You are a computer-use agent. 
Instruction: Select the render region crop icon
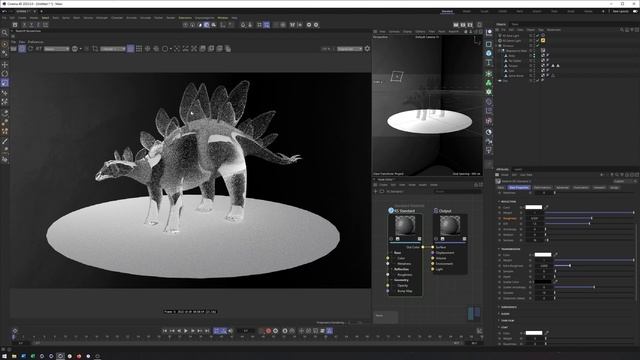click(95, 49)
